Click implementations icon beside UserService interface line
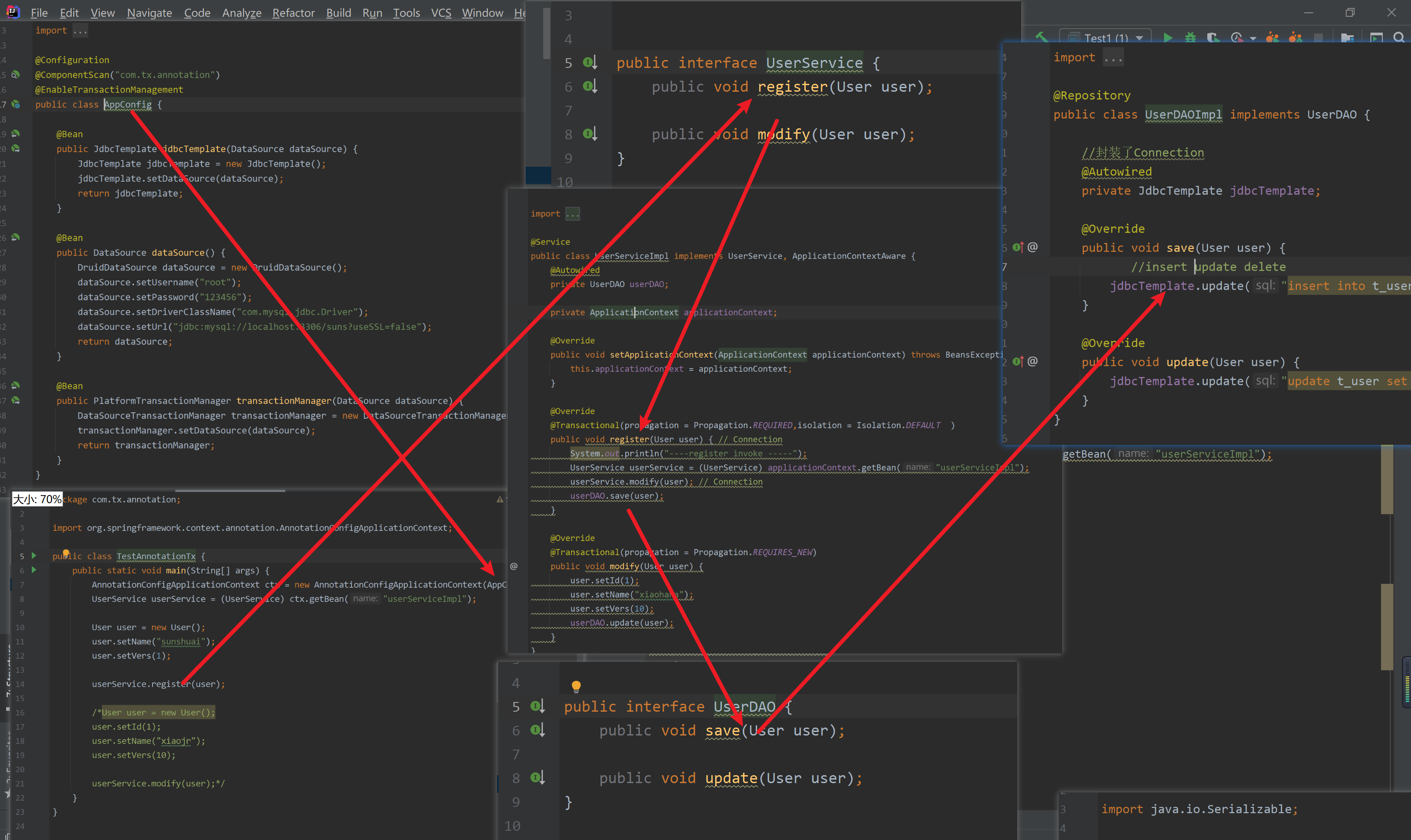The image size is (1411, 840). coord(590,62)
